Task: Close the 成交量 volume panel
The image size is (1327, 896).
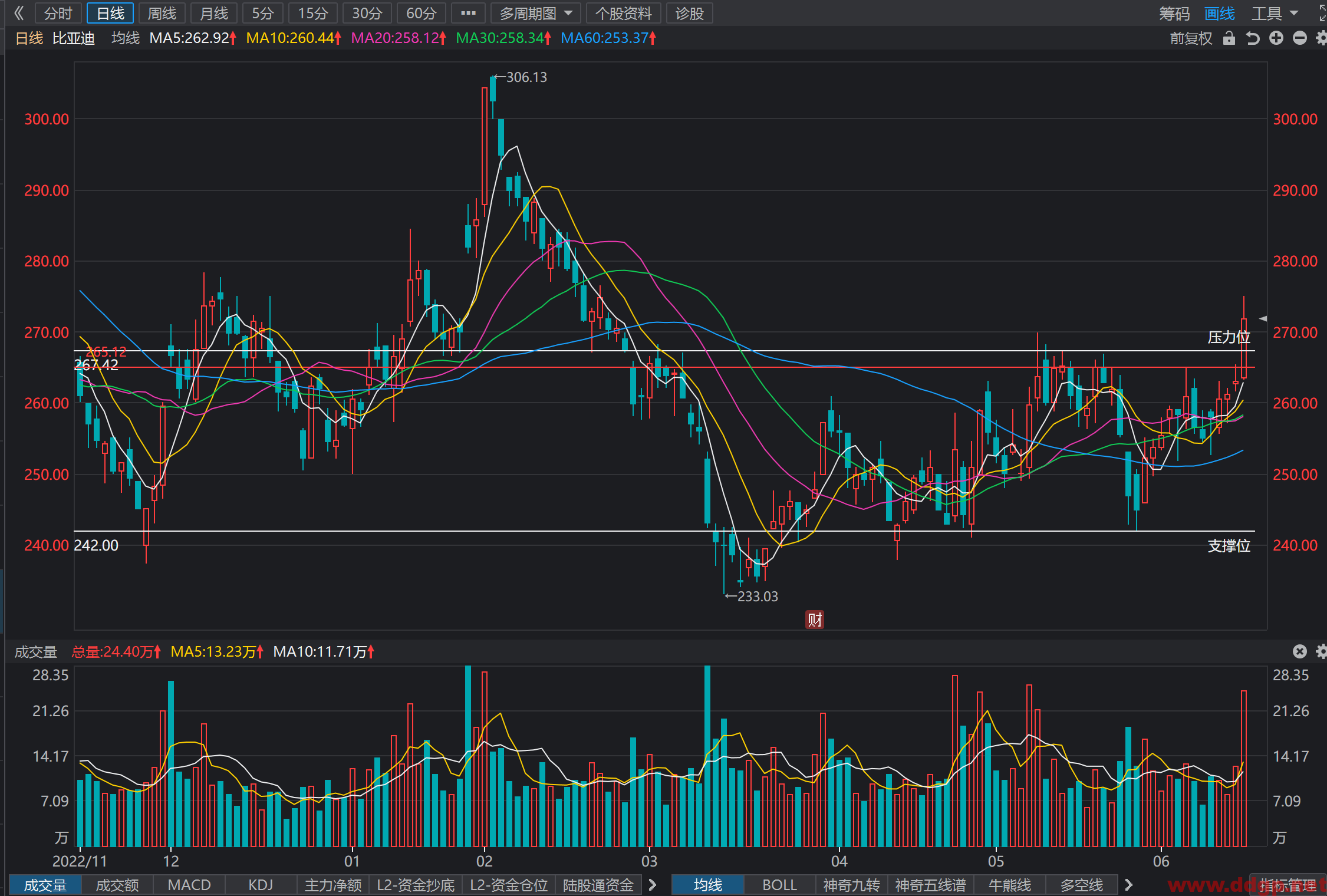Action: pos(1300,651)
